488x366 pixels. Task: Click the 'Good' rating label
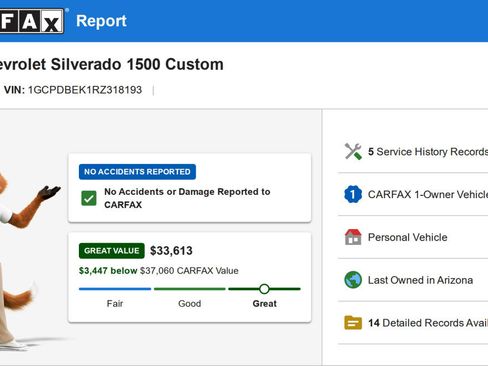[x=190, y=304]
